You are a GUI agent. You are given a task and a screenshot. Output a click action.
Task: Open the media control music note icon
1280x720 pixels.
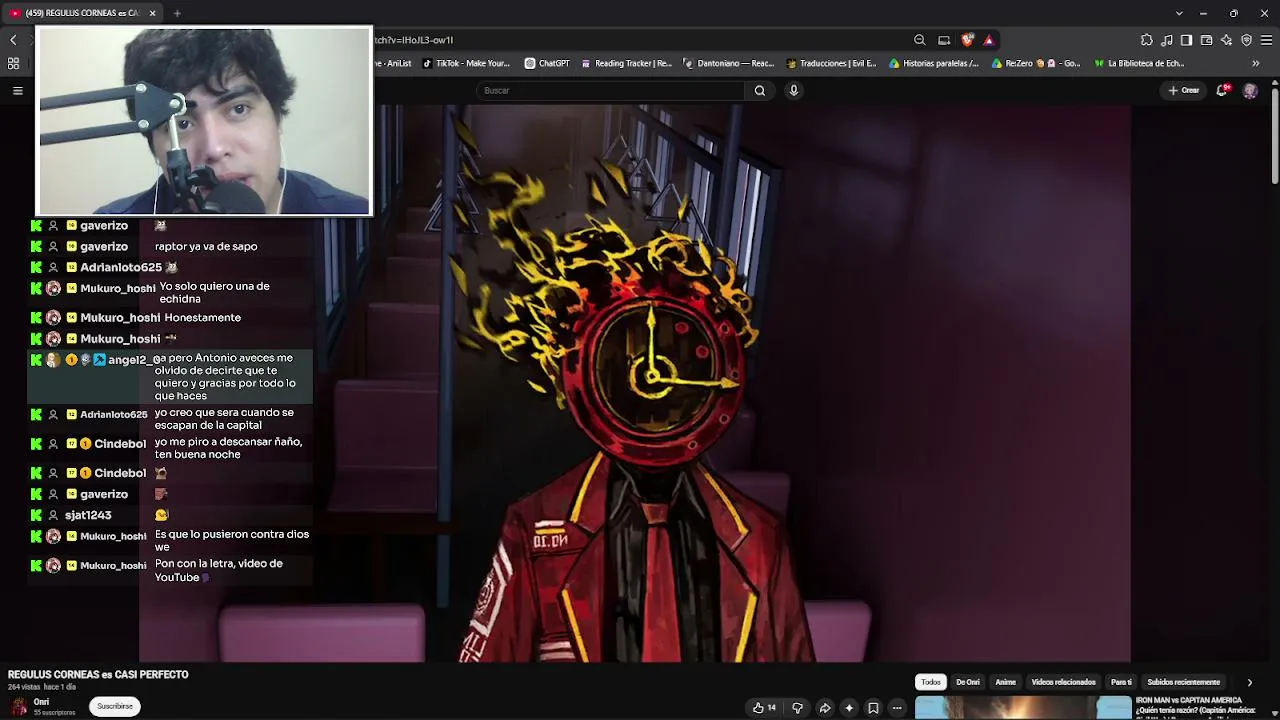click(1166, 40)
